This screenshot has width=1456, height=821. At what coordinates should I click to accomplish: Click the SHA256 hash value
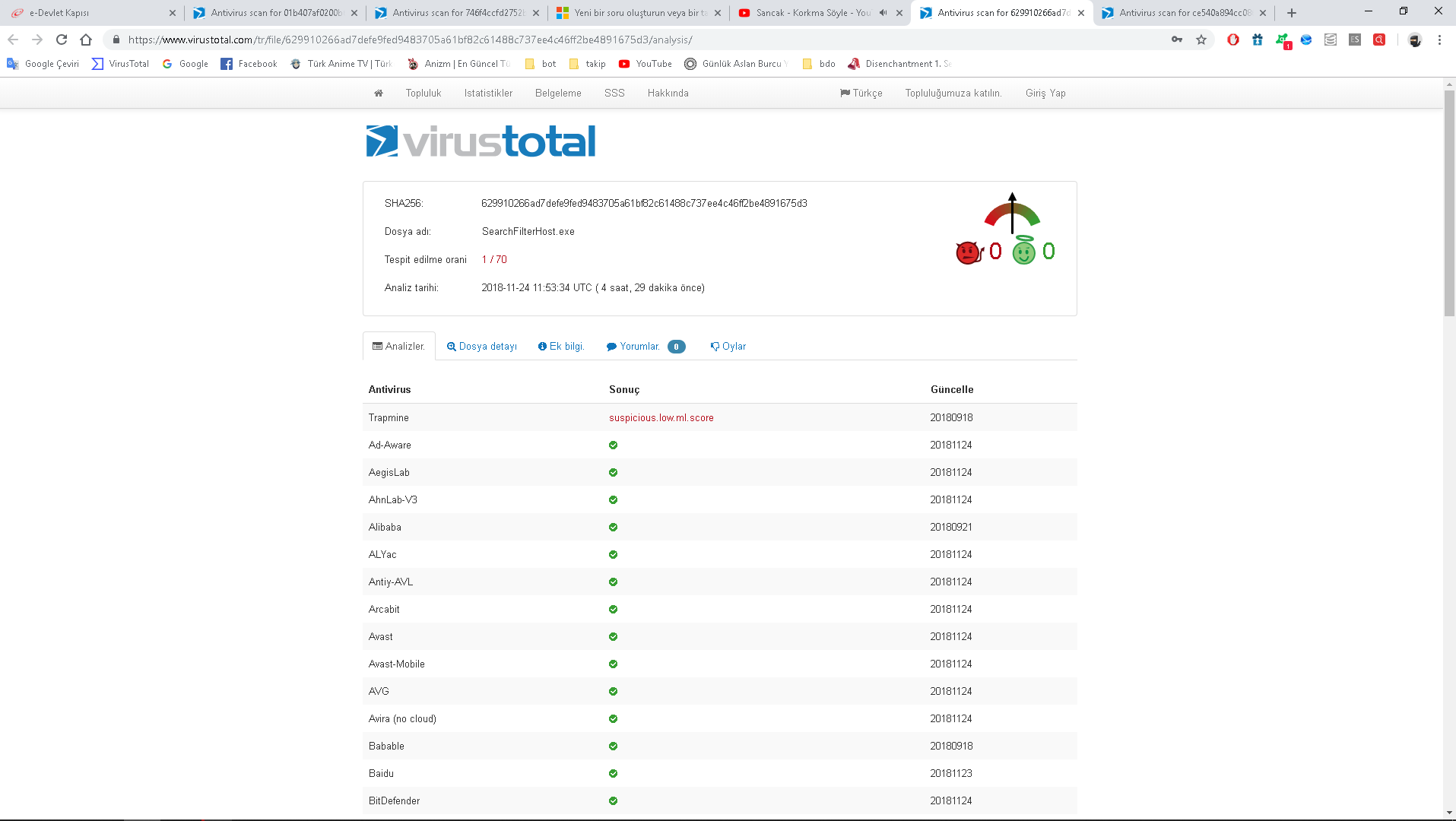644,204
